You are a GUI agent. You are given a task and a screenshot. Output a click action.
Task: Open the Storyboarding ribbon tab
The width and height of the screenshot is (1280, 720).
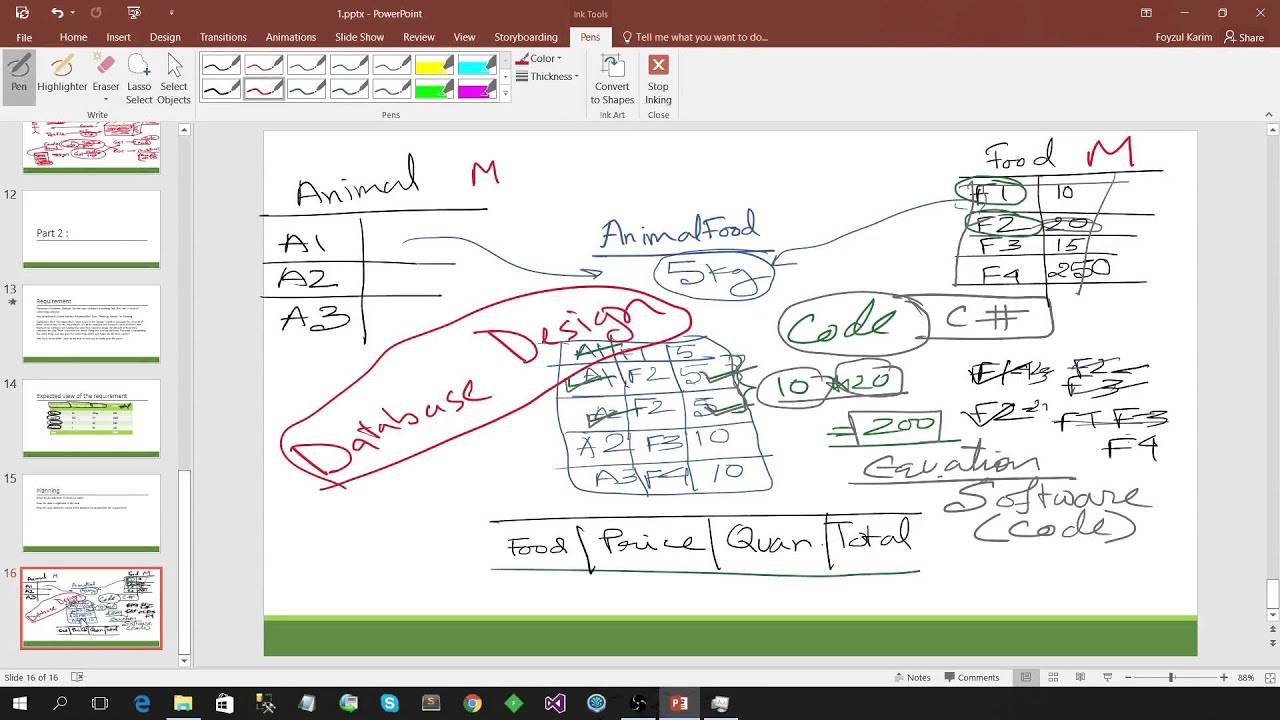pyautogui.click(x=526, y=37)
